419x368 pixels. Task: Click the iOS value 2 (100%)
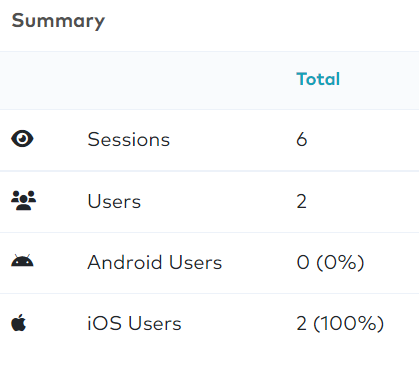click(x=340, y=323)
